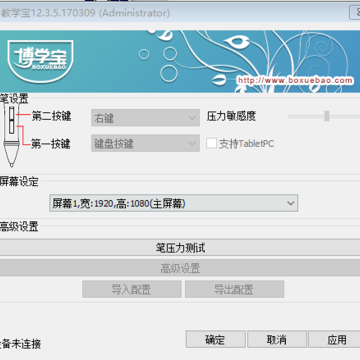This screenshot has width=360, height=360.
Task: Click the 压力敏感度 slider handle
Action: pos(327,116)
